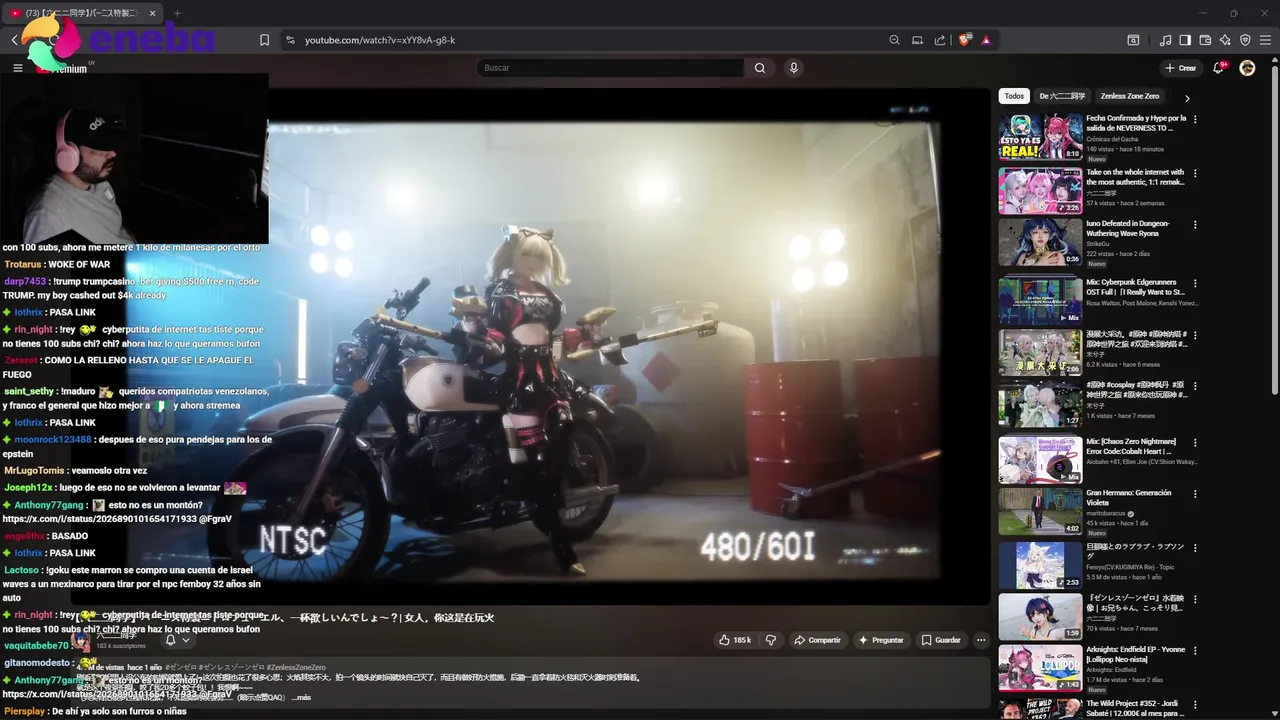
Task: Open the Brave VPN shield icon
Action: point(1245,40)
